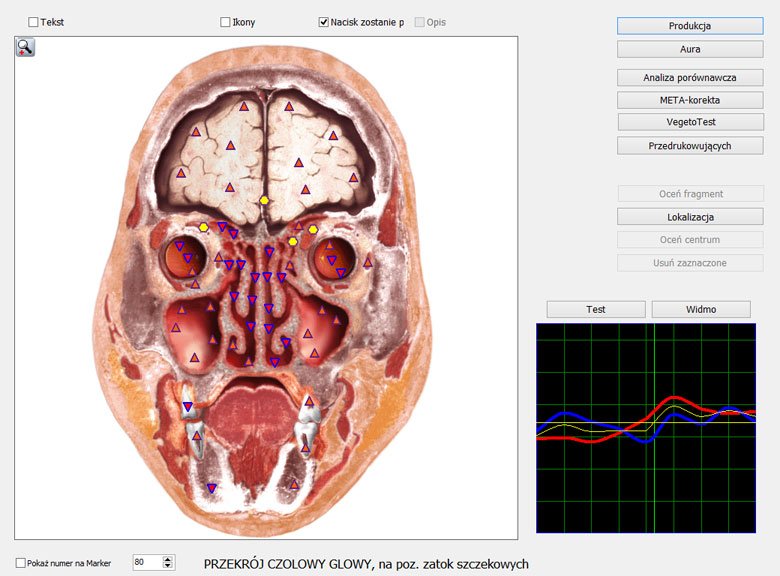
Task: Click yellow hexagon marker above the left eye socket
Action: (204, 227)
